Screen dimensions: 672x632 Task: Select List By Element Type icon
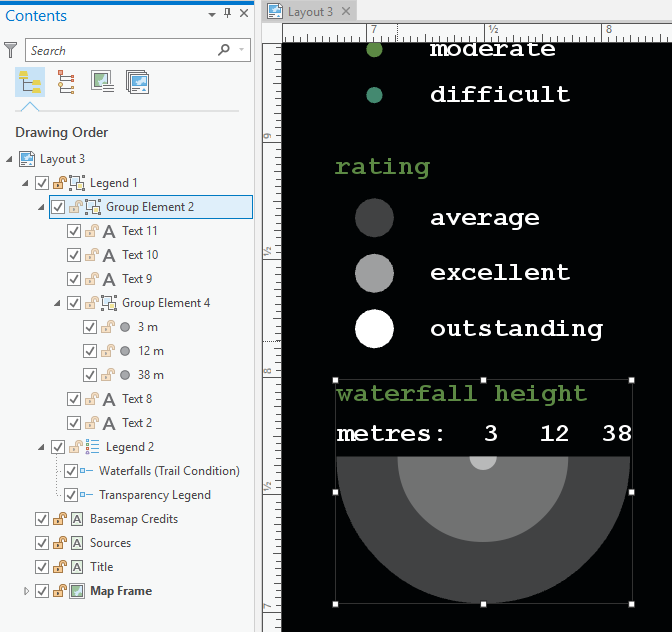pyautogui.click(x=66, y=82)
